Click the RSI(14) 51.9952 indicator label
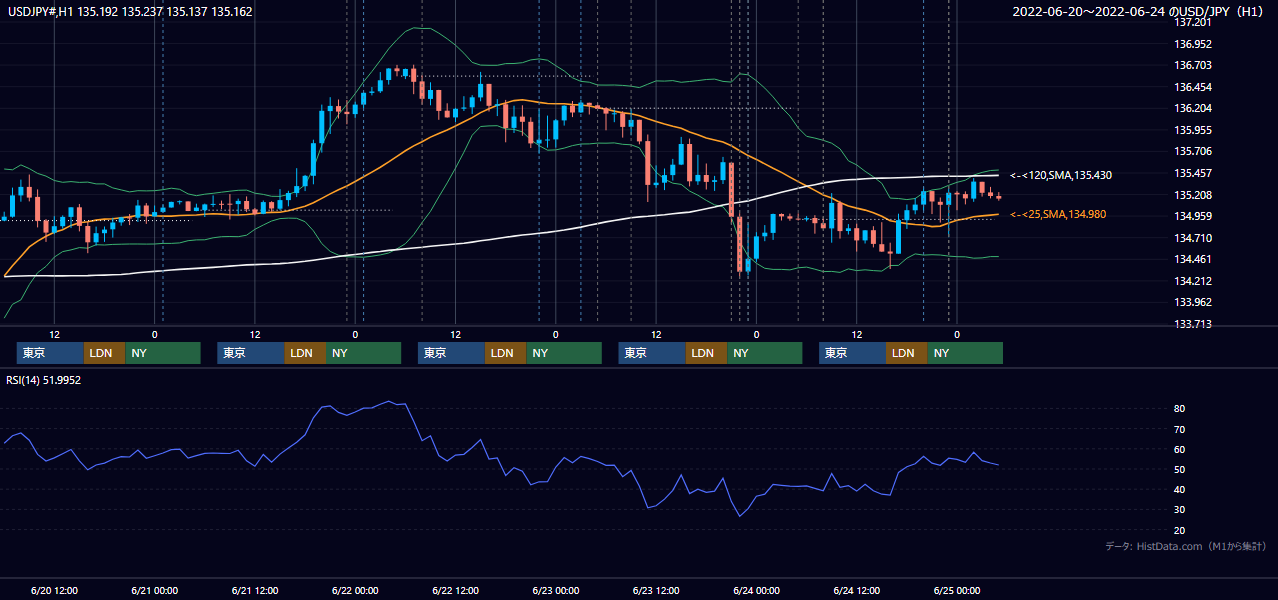The height and width of the screenshot is (600, 1278). pyautogui.click(x=44, y=380)
